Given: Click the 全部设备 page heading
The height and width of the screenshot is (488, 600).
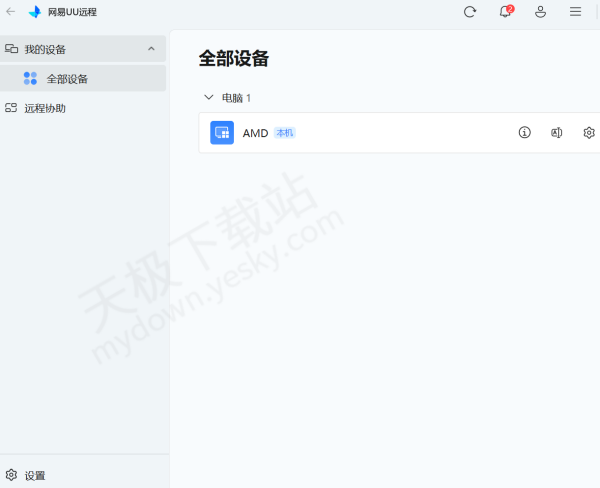Looking at the screenshot, I should pyautogui.click(x=234, y=59).
